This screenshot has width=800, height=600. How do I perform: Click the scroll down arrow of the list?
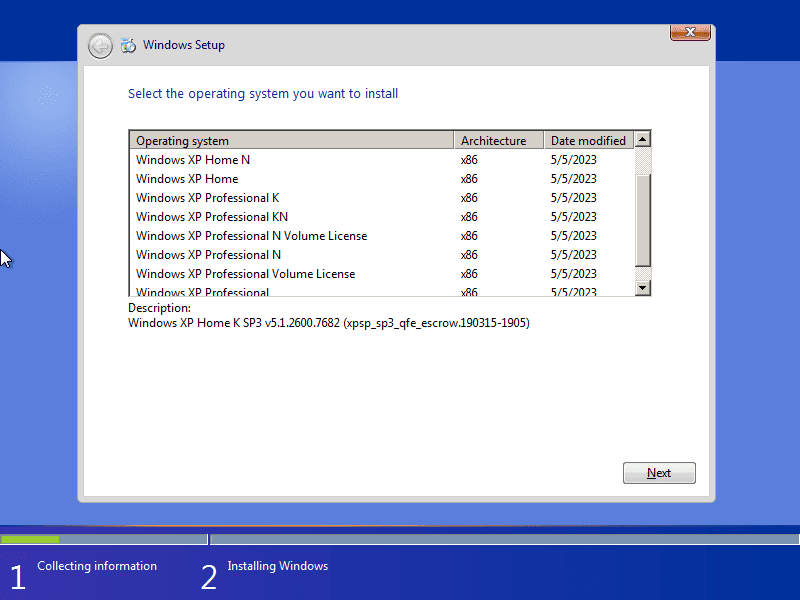pos(642,288)
